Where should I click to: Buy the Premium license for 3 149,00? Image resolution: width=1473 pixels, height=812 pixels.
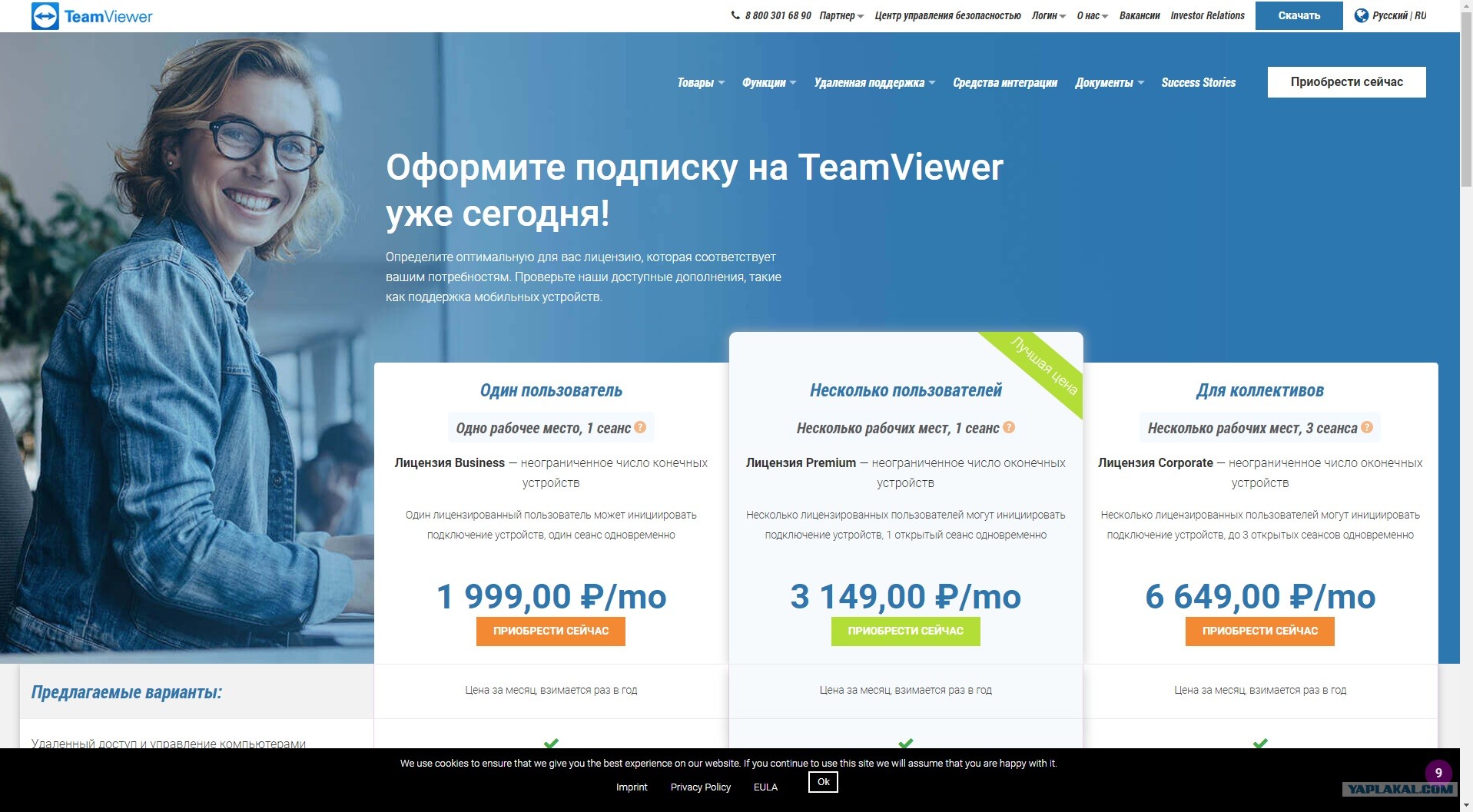906,631
